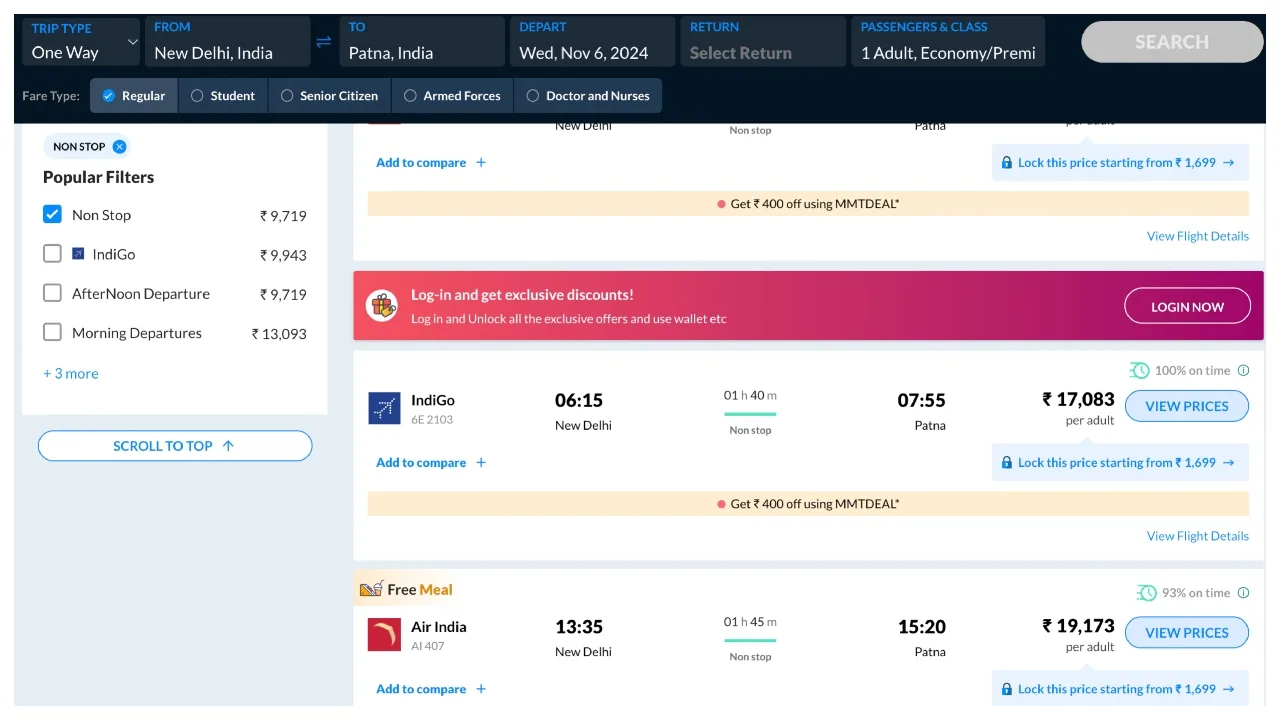This screenshot has width=1280, height=720.
Task: Click the IndiGo airline logo in flight row
Action: point(384,408)
